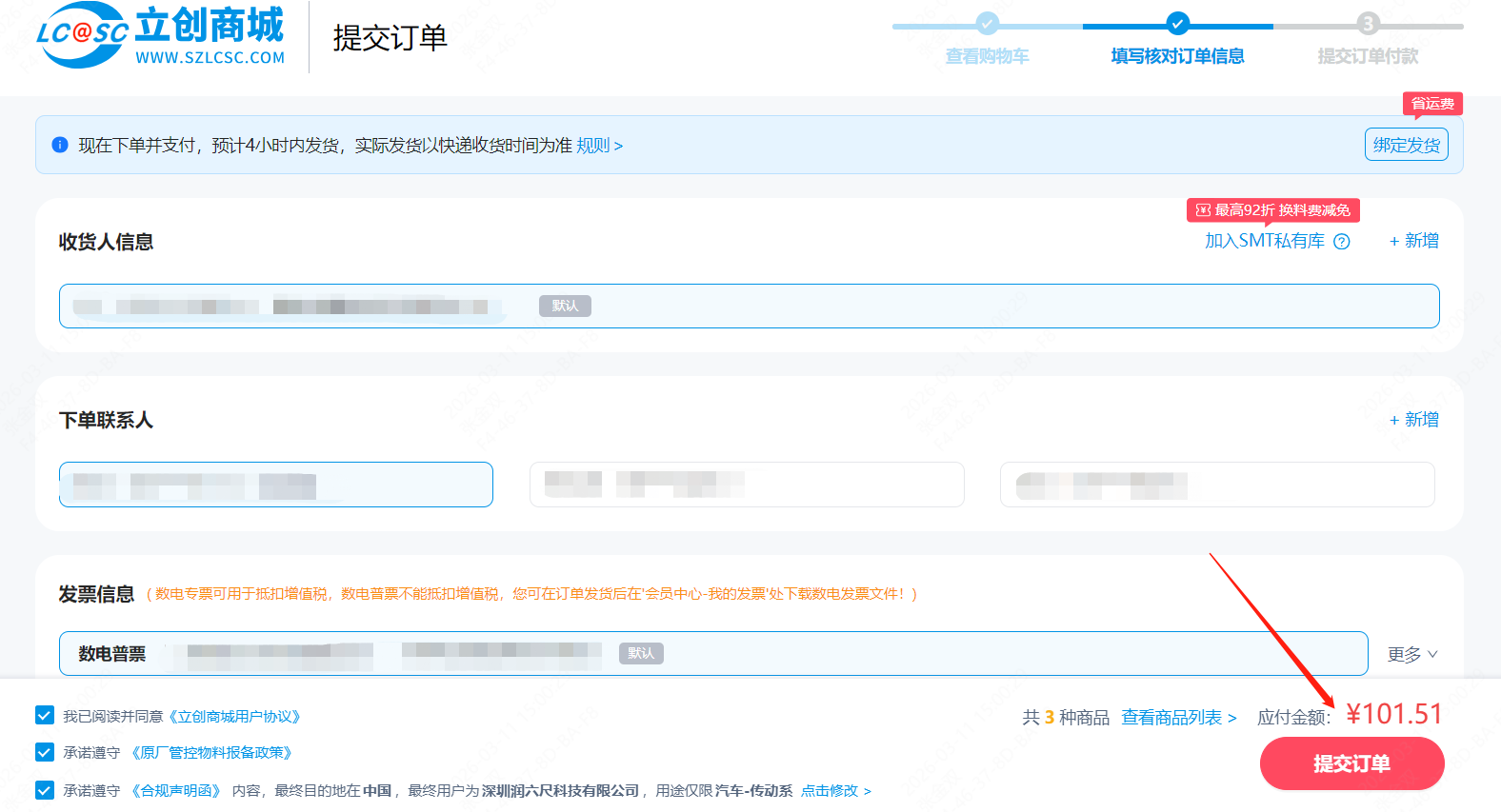Select the default shipping address card
Viewport: 1501px width, 812px height.
pos(749,306)
